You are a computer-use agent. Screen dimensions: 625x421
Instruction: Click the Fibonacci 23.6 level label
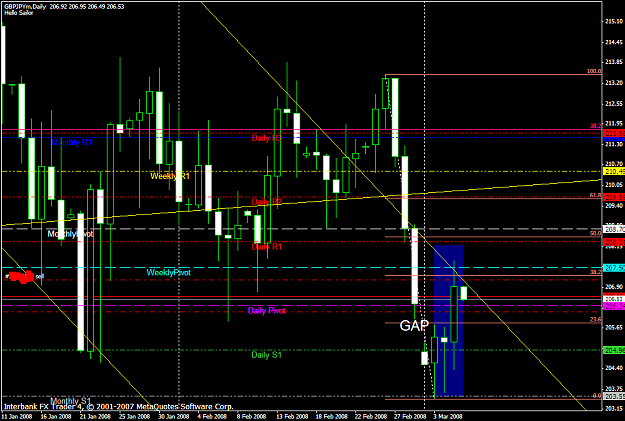tap(596, 320)
